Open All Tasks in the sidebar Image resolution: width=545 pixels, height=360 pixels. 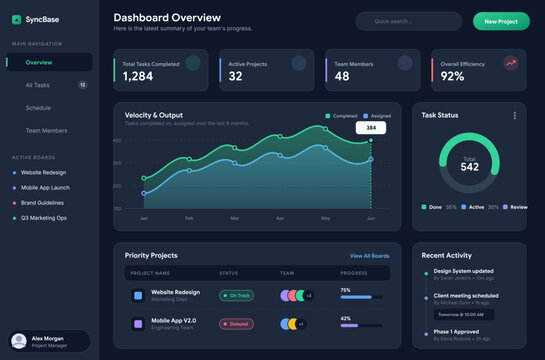point(49,85)
